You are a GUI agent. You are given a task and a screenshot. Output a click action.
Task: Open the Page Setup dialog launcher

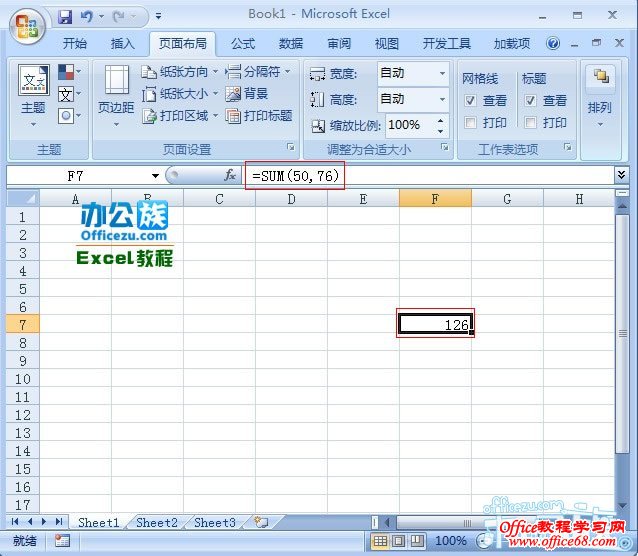(x=291, y=147)
